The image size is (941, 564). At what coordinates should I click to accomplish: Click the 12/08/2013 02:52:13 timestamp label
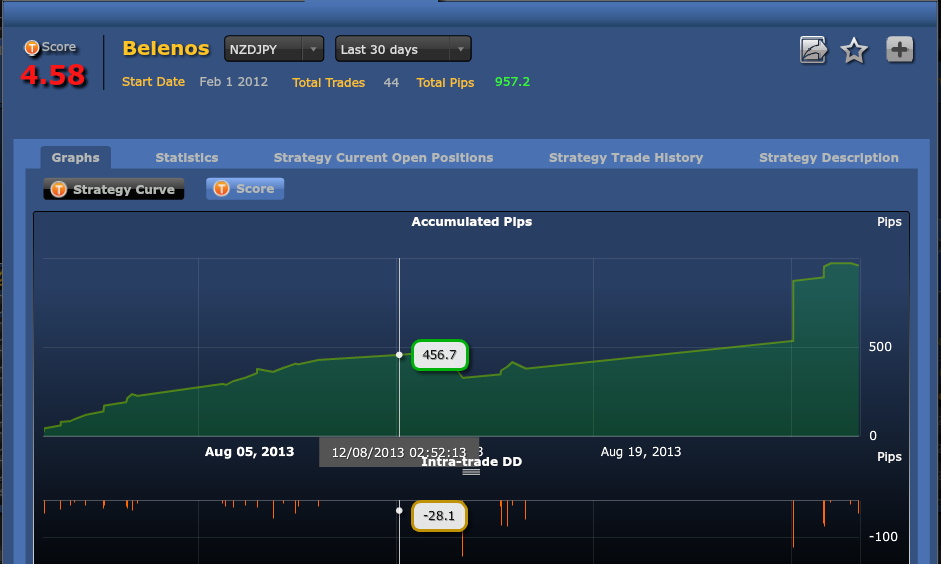[x=398, y=452]
